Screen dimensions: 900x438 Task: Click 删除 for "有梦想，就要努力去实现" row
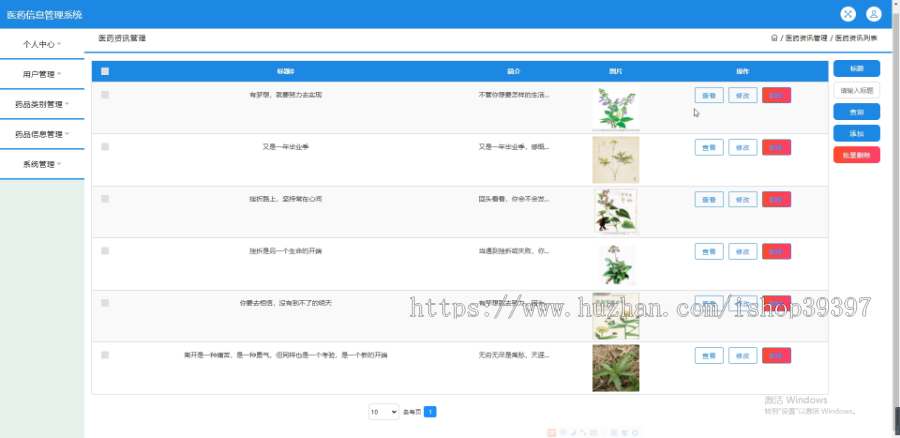[x=777, y=95]
